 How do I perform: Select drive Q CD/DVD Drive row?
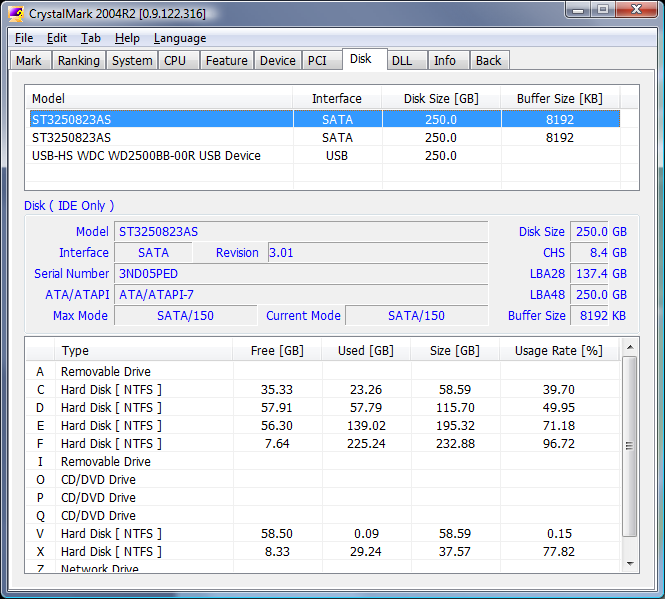tap(323, 515)
